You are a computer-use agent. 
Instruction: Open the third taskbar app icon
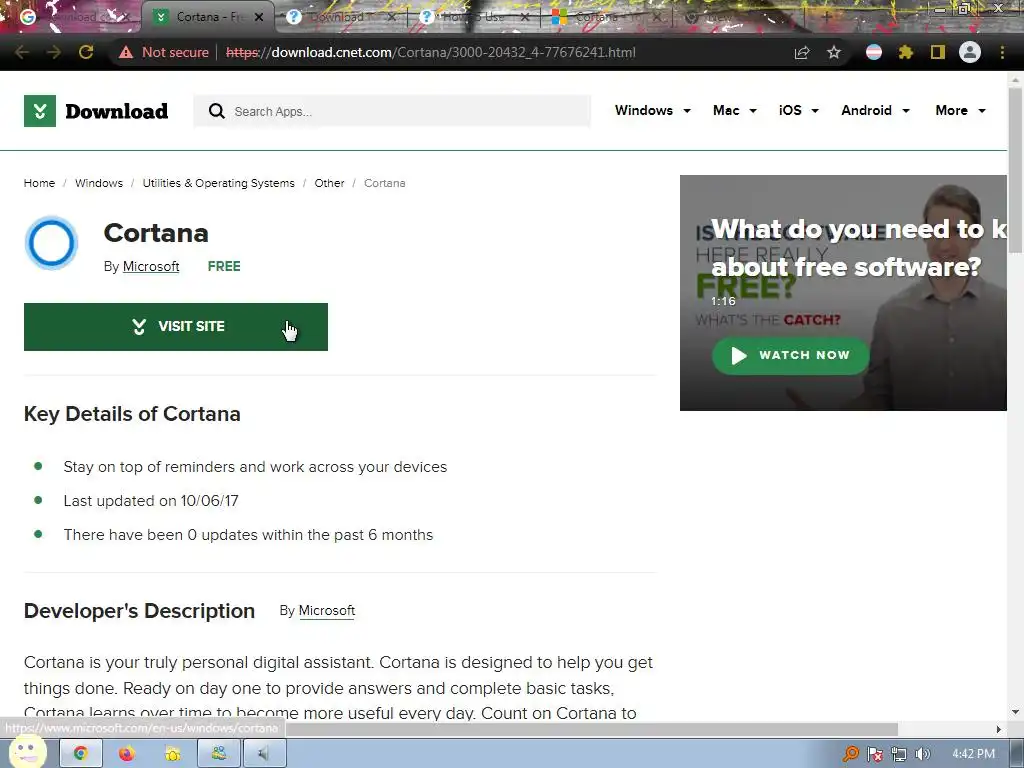pos(172,754)
